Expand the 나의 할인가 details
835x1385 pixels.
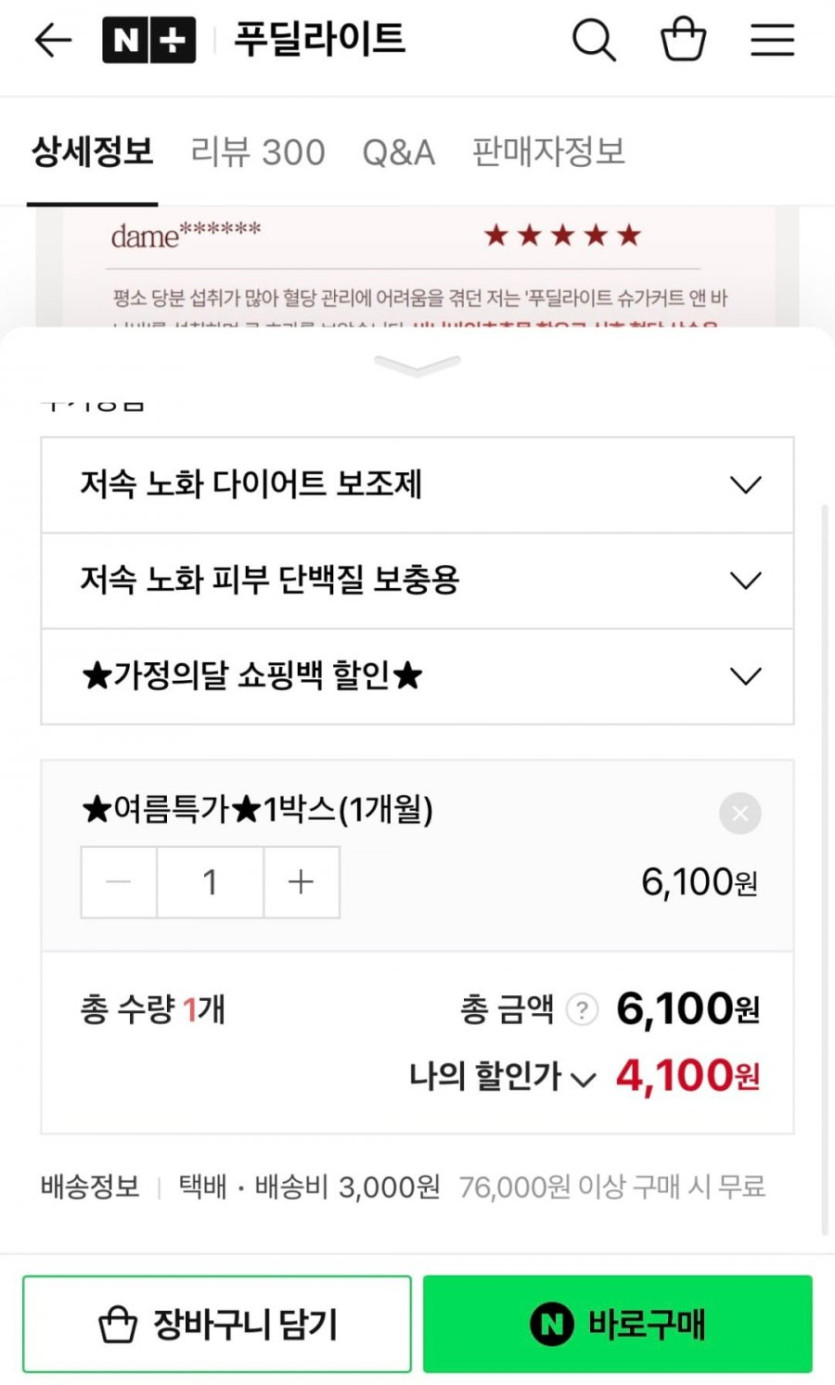[x=583, y=1078]
